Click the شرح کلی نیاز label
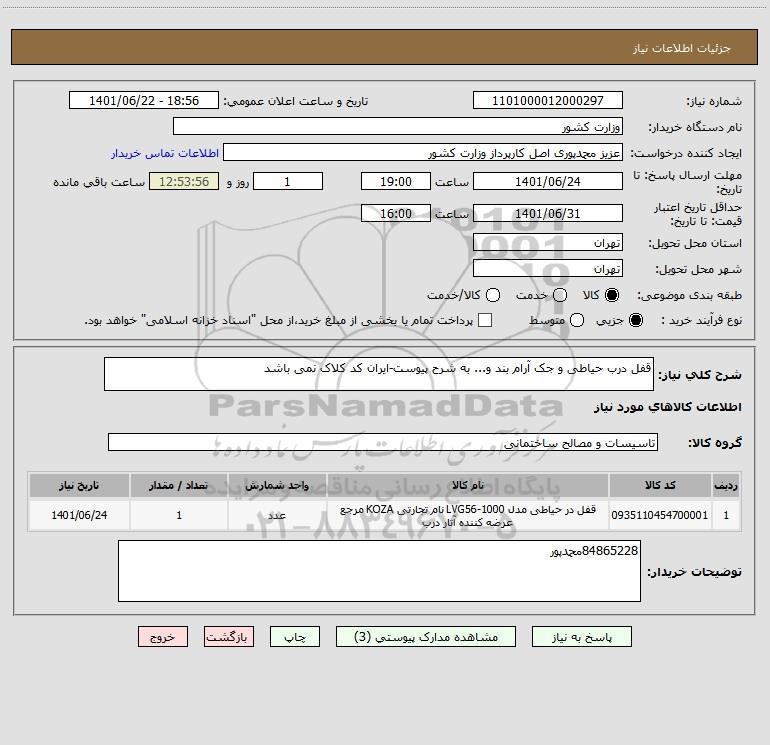Screen dimensions: 770x745 [x=700, y=375]
